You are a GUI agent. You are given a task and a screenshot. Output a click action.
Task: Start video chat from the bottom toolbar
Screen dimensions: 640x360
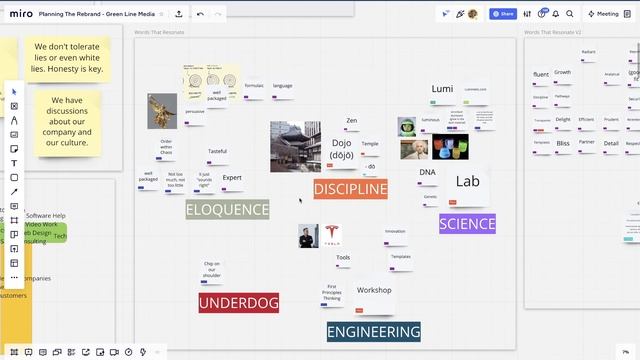pos(114,352)
